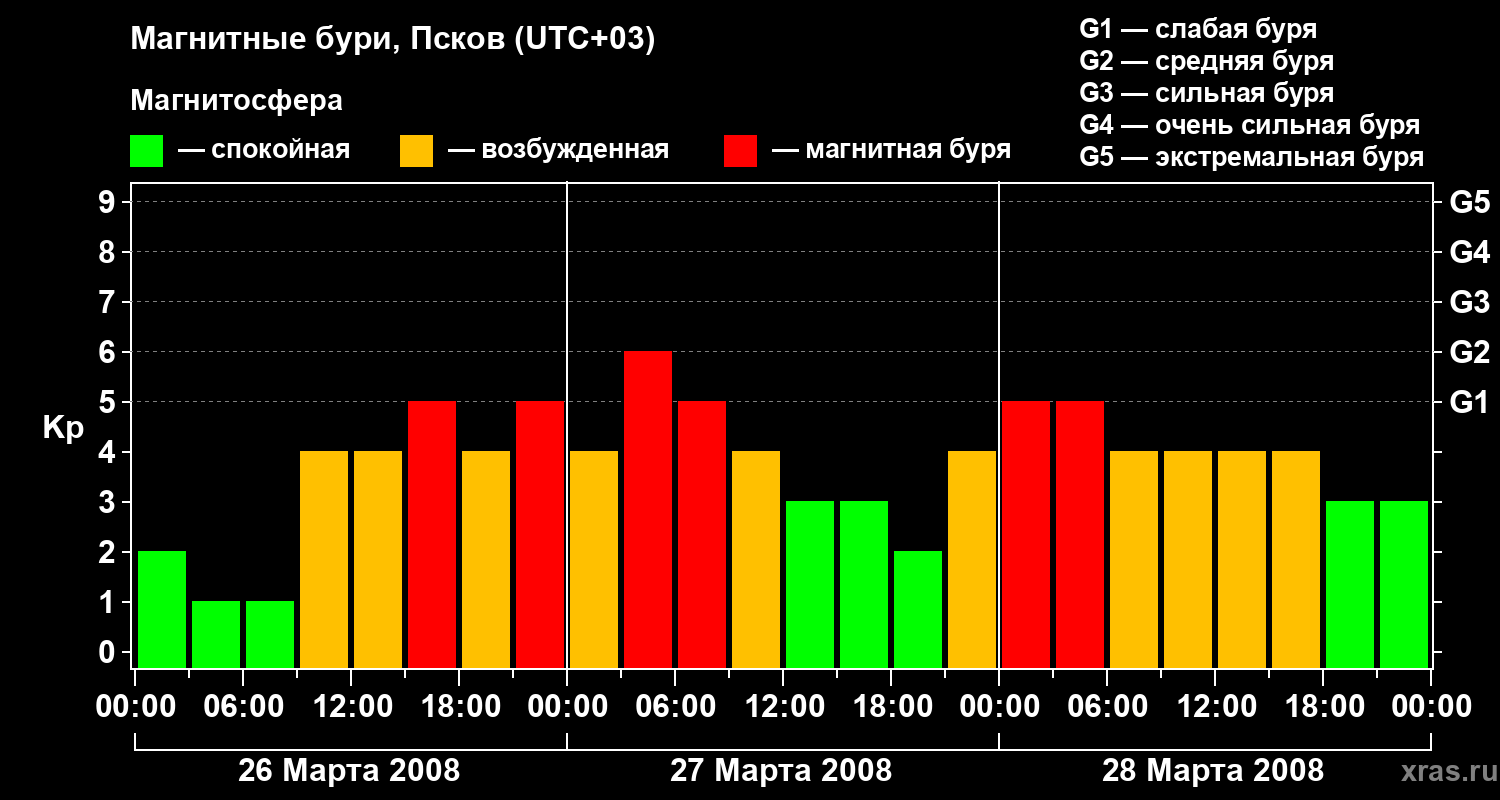Select the yellow bar, 26 Марта 18:00–21:00
Viewport: 1500px width, 800px height.
[x=486, y=559]
